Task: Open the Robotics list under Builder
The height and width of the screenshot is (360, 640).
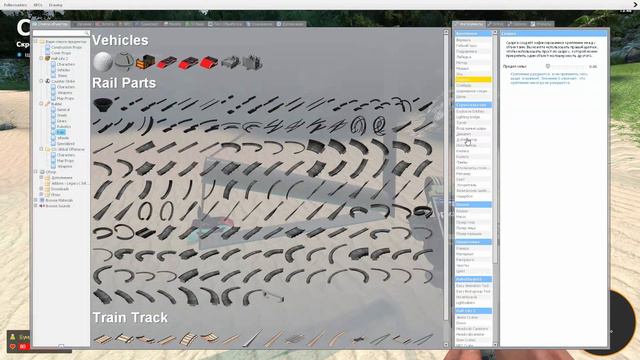Action: tap(64, 127)
